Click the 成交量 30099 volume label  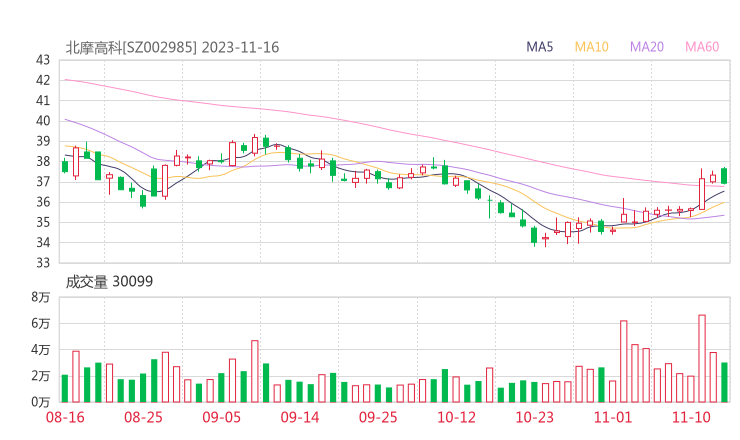pyautogui.click(x=109, y=281)
